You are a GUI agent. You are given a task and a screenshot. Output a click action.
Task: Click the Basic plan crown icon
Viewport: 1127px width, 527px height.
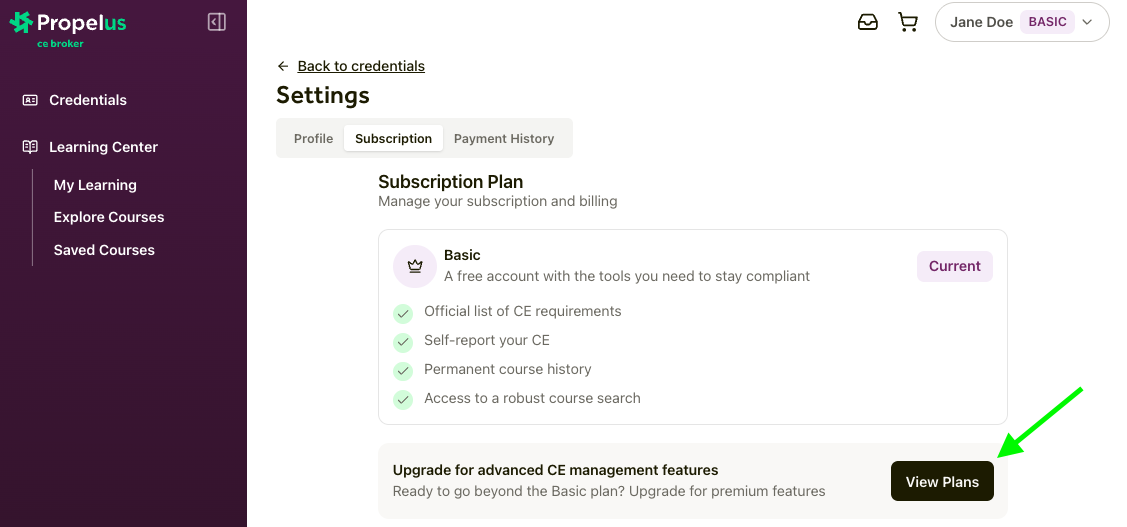pos(415,266)
